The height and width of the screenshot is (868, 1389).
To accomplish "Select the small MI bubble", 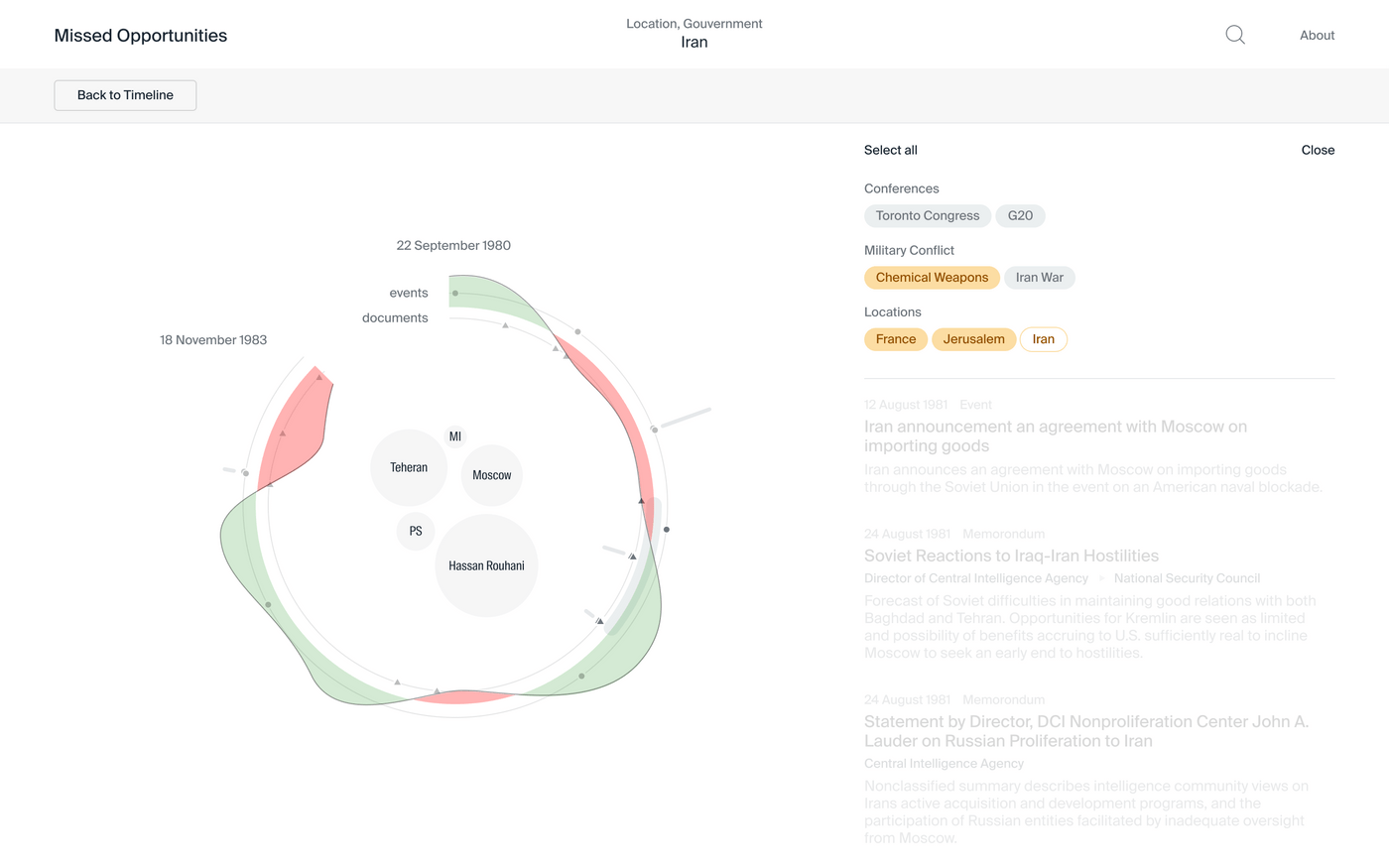I will 455,436.
